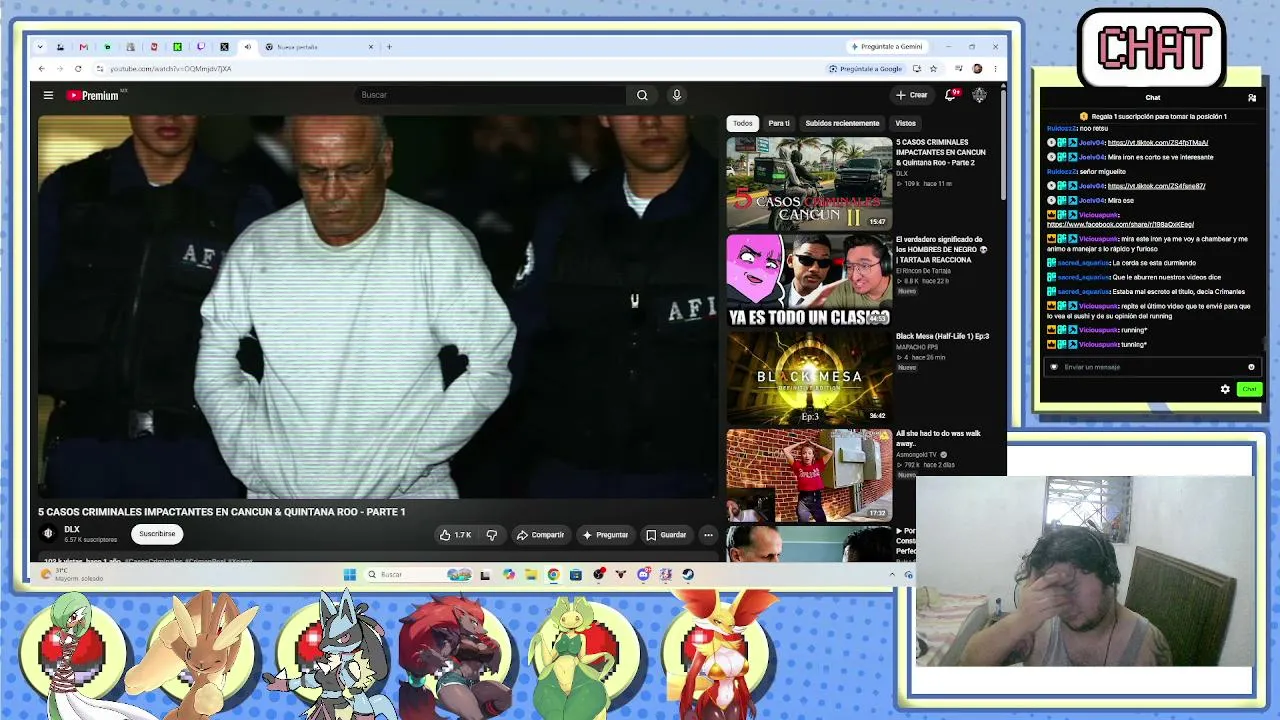Viewport: 1280px width, 720px height.
Task: Switch to the Kick browser tab
Action: (177, 47)
